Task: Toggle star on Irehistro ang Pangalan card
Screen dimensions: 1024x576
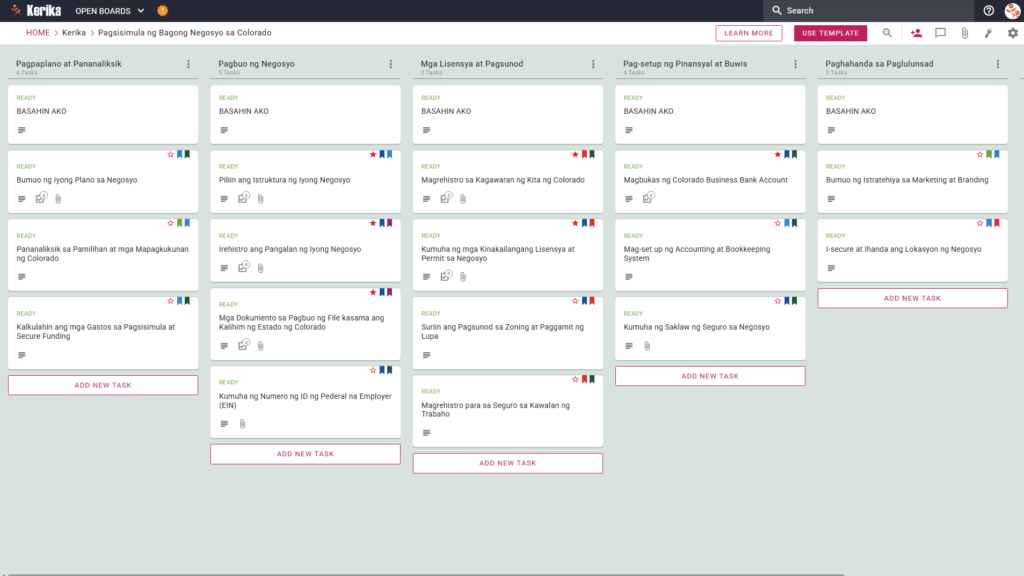Action: click(x=373, y=223)
